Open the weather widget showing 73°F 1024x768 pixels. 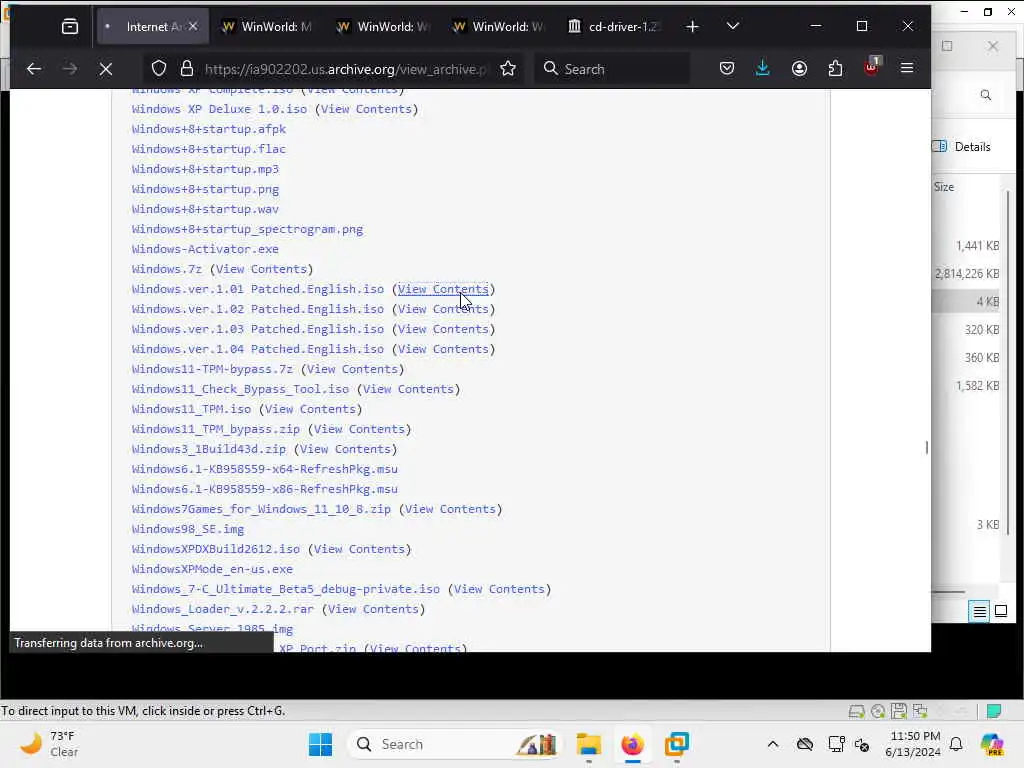(x=49, y=744)
